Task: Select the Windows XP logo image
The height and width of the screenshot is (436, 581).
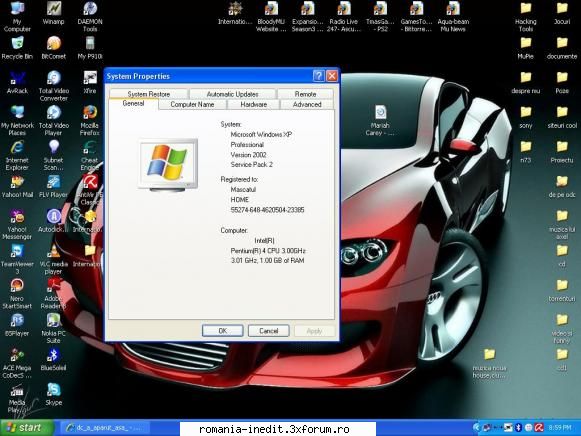Action: pos(169,165)
